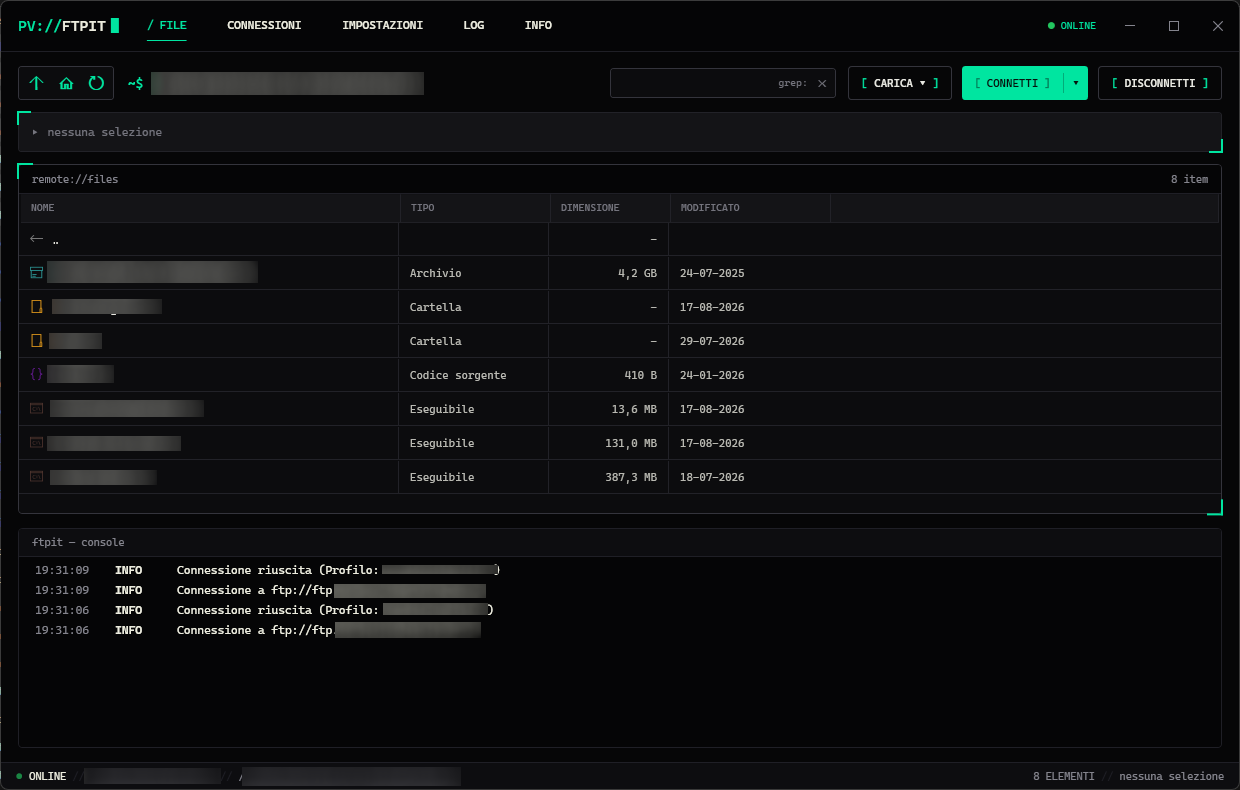Click the '8 item' count label
1240x790 pixels.
click(1189, 179)
